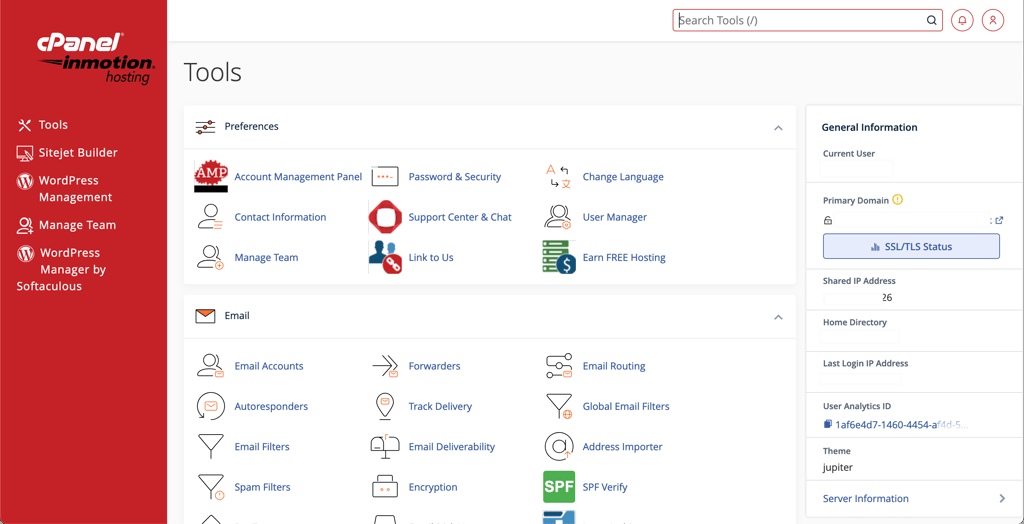Open the User Manager link
Image resolution: width=1024 pixels, height=524 pixels.
(x=615, y=217)
